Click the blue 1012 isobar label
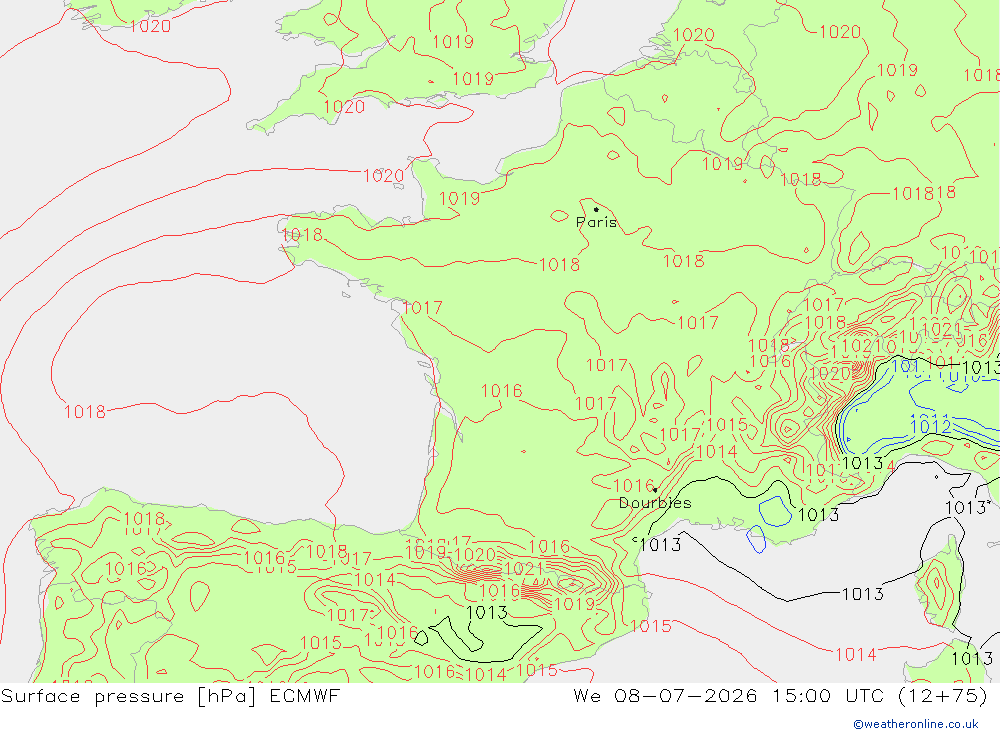The width and height of the screenshot is (1000, 733). [930, 426]
